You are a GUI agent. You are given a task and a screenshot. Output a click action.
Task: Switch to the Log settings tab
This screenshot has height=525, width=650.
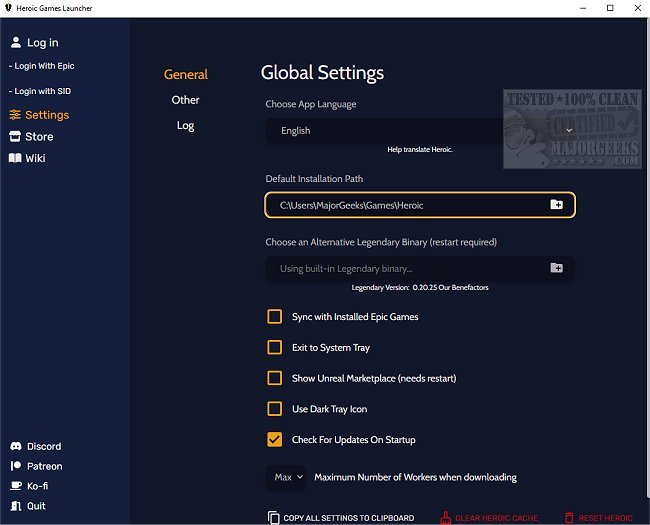pos(185,126)
